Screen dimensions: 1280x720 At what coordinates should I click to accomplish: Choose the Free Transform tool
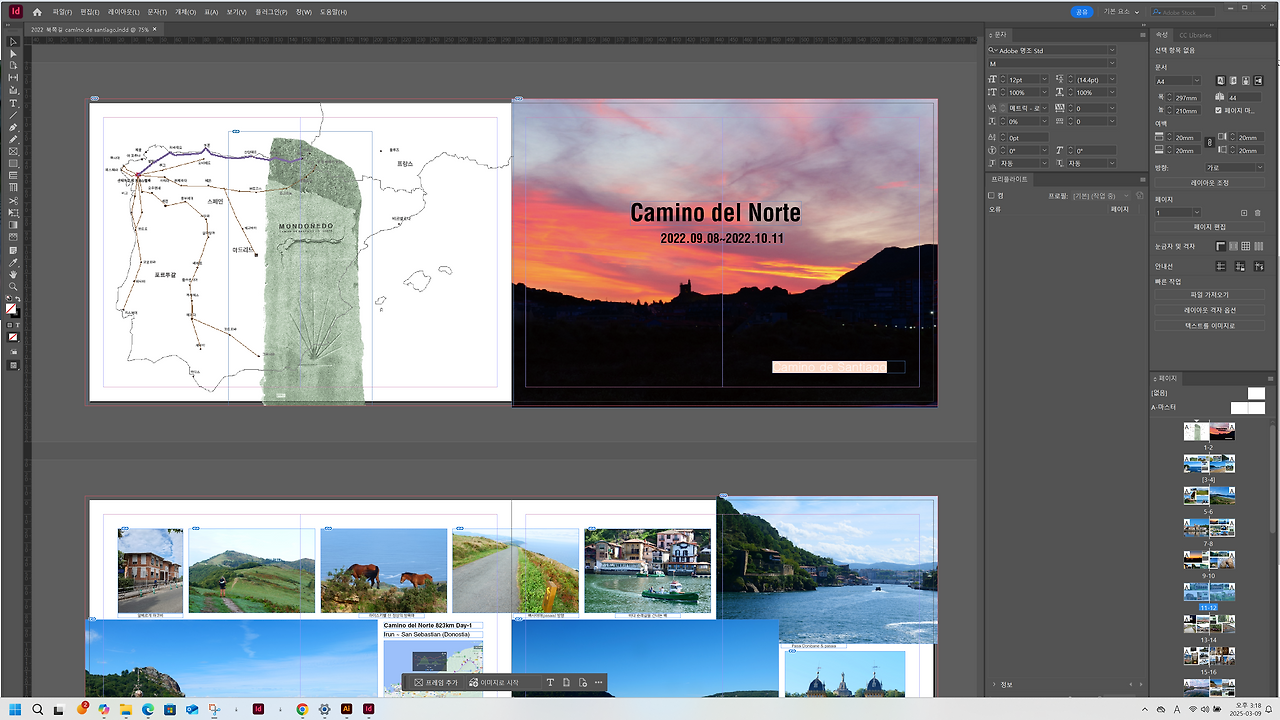pyautogui.click(x=13, y=213)
